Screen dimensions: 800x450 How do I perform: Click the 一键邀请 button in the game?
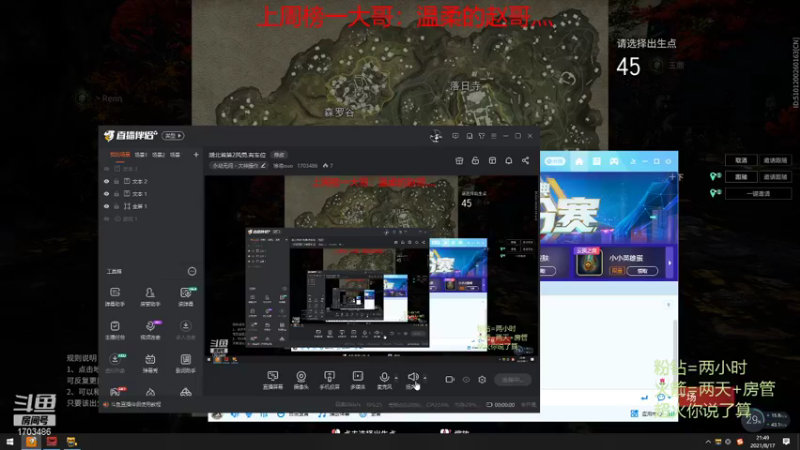(x=758, y=194)
